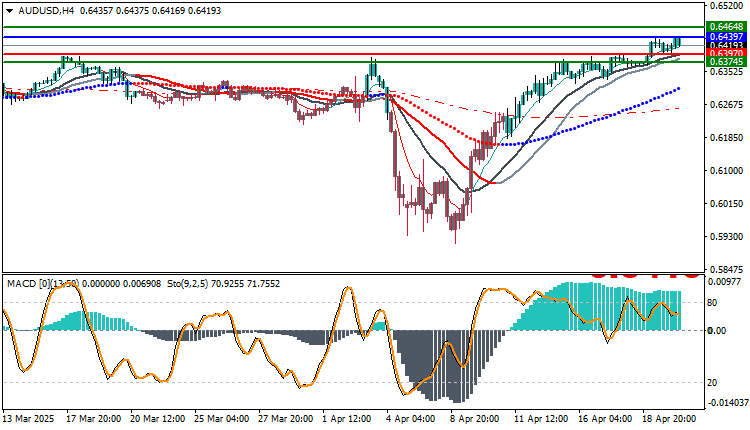Click the 8 Apr 20:00 time label
The width and height of the screenshot is (750, 430).
click(x=475, y=419)
